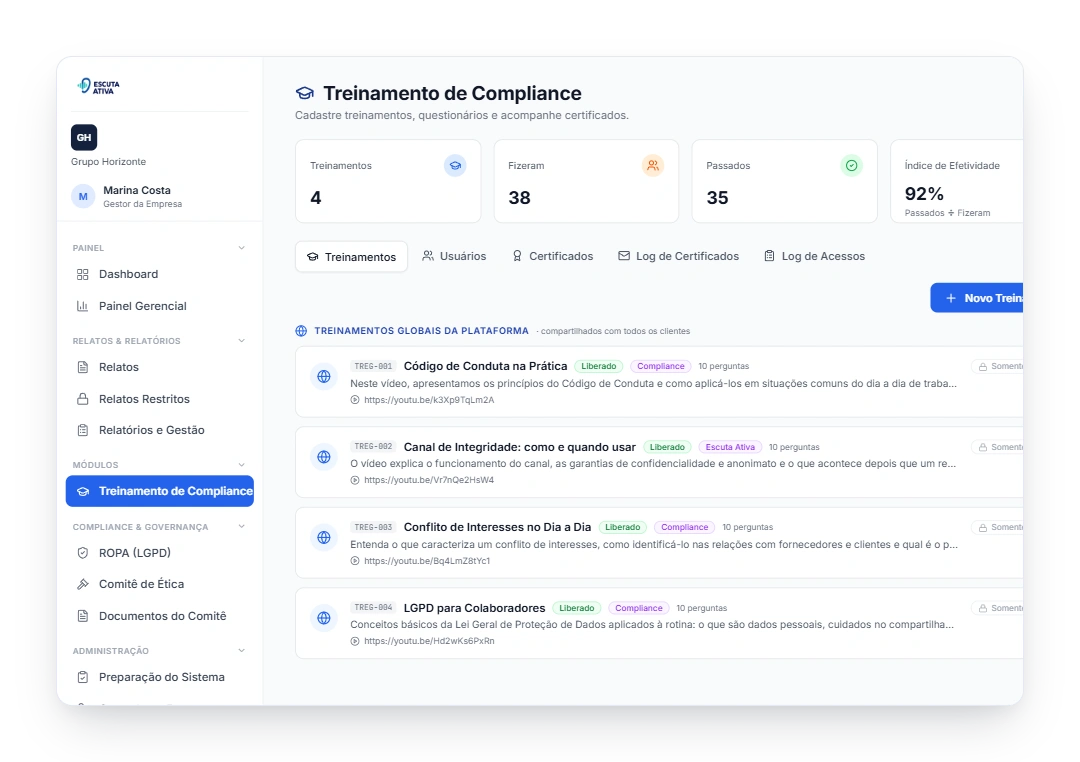Open link https://youtu.be/Vr7nQe2HsW4

[429, 480]
